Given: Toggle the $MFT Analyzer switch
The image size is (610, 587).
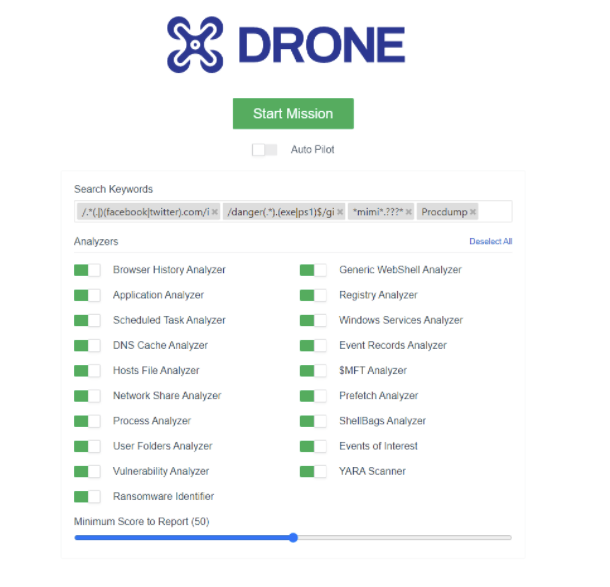Looking at the screenshot, I should [x=313, y=371].
